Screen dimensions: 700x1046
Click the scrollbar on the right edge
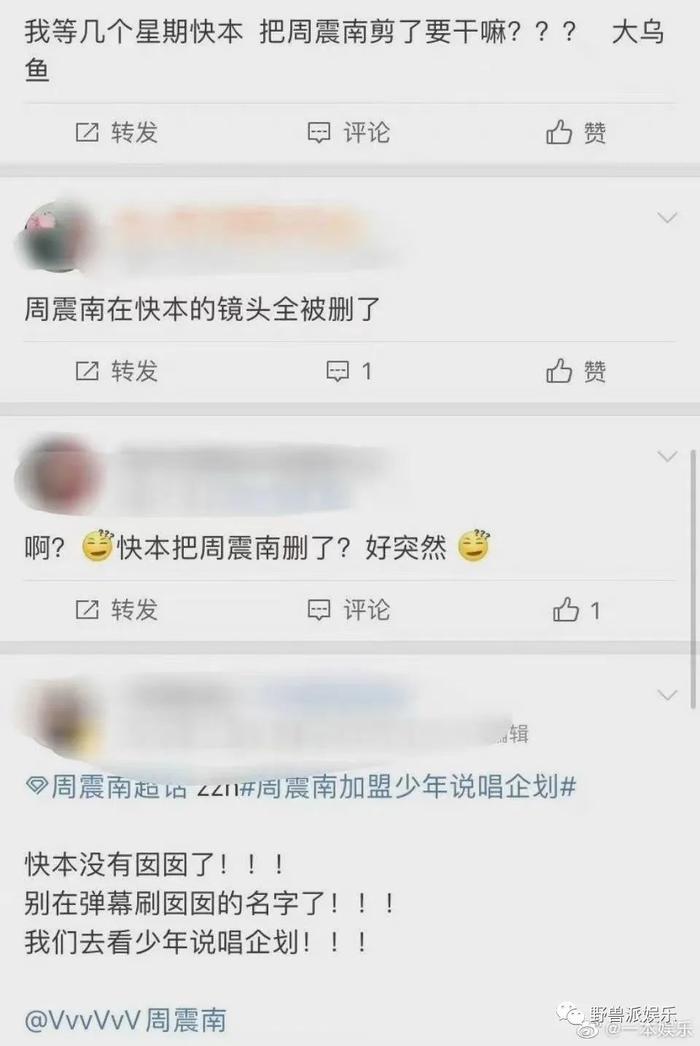[x=694, y=578]
